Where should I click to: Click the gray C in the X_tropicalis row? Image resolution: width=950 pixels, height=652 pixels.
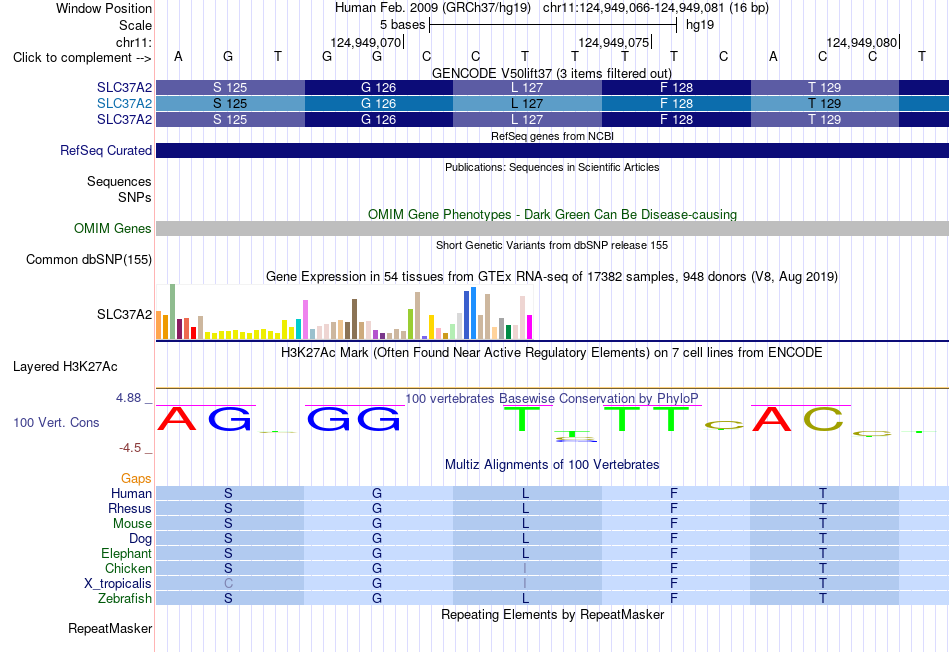coord(228,584)
